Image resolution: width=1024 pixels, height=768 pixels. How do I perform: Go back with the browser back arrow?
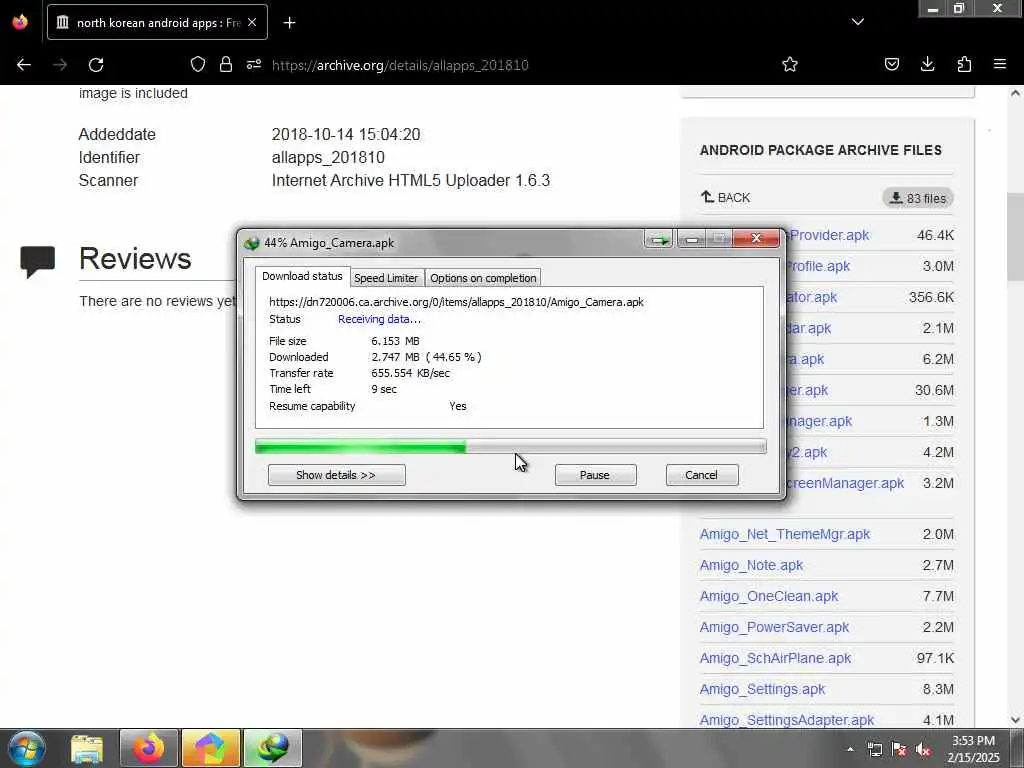click(24, 65)
